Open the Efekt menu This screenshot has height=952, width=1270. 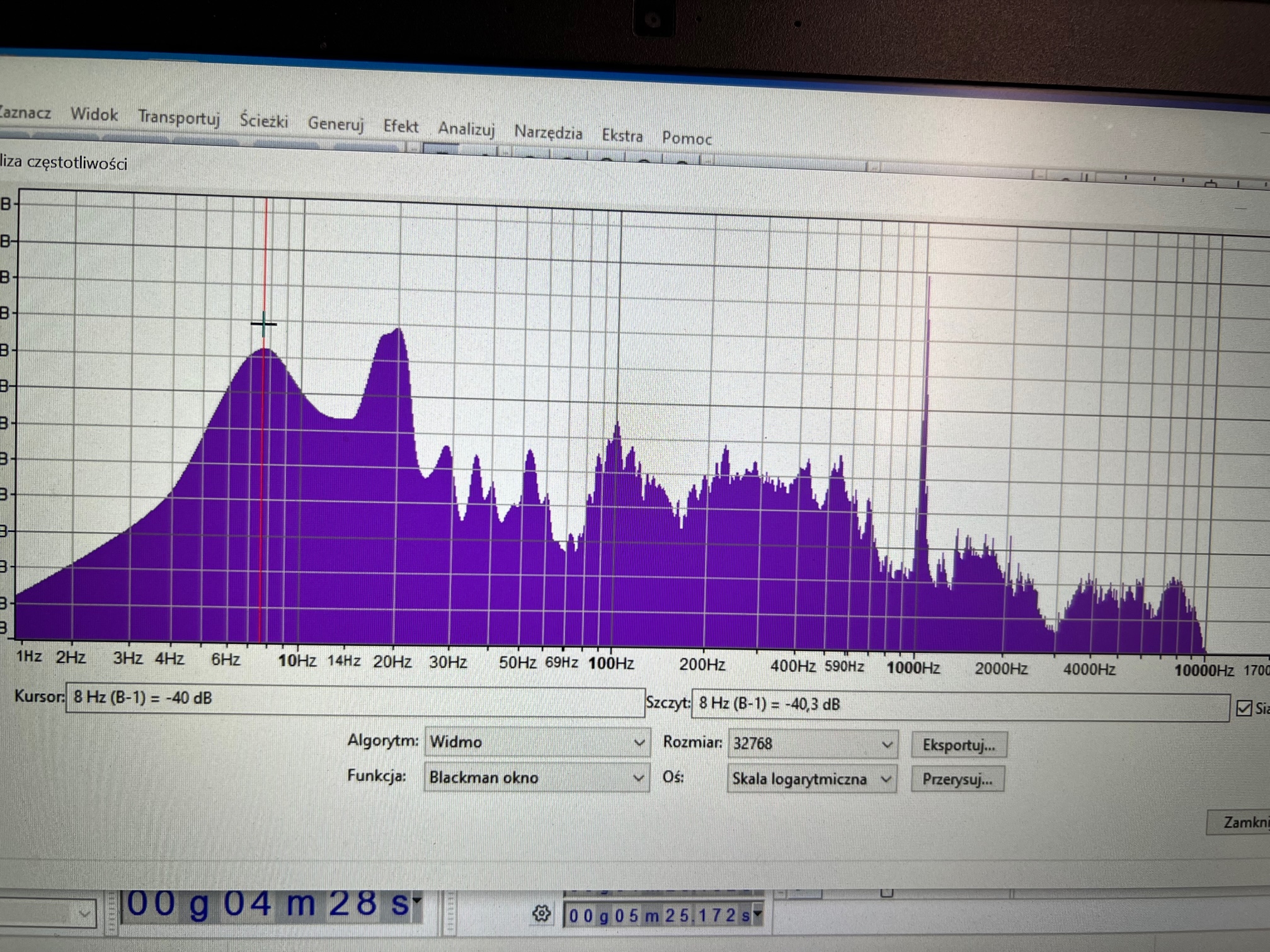click(x=401, y=127)
